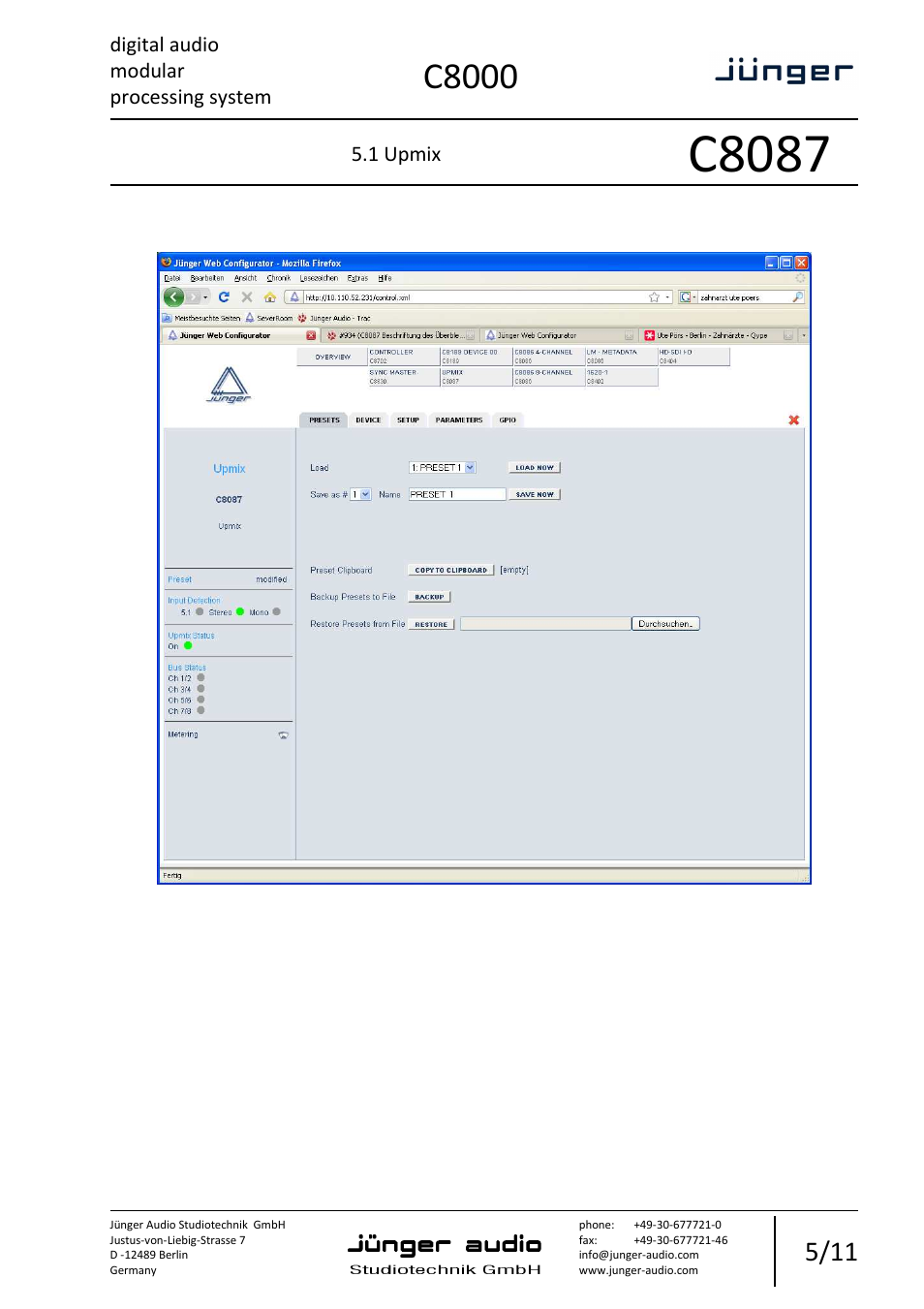924x1309 pixels.
Task: Click the Firefox forward navigation arrow
Action: coord(193,297)
